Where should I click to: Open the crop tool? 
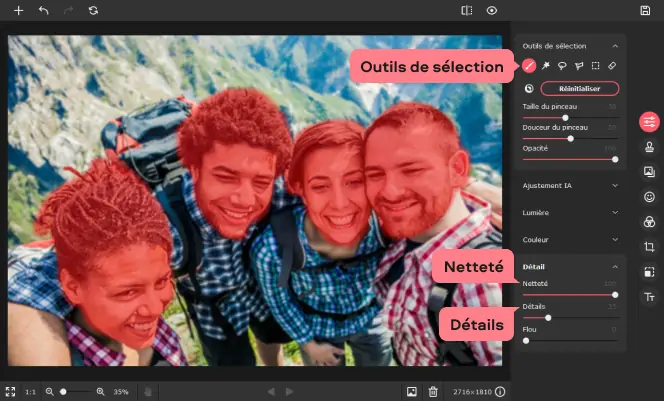click(649, 246)
